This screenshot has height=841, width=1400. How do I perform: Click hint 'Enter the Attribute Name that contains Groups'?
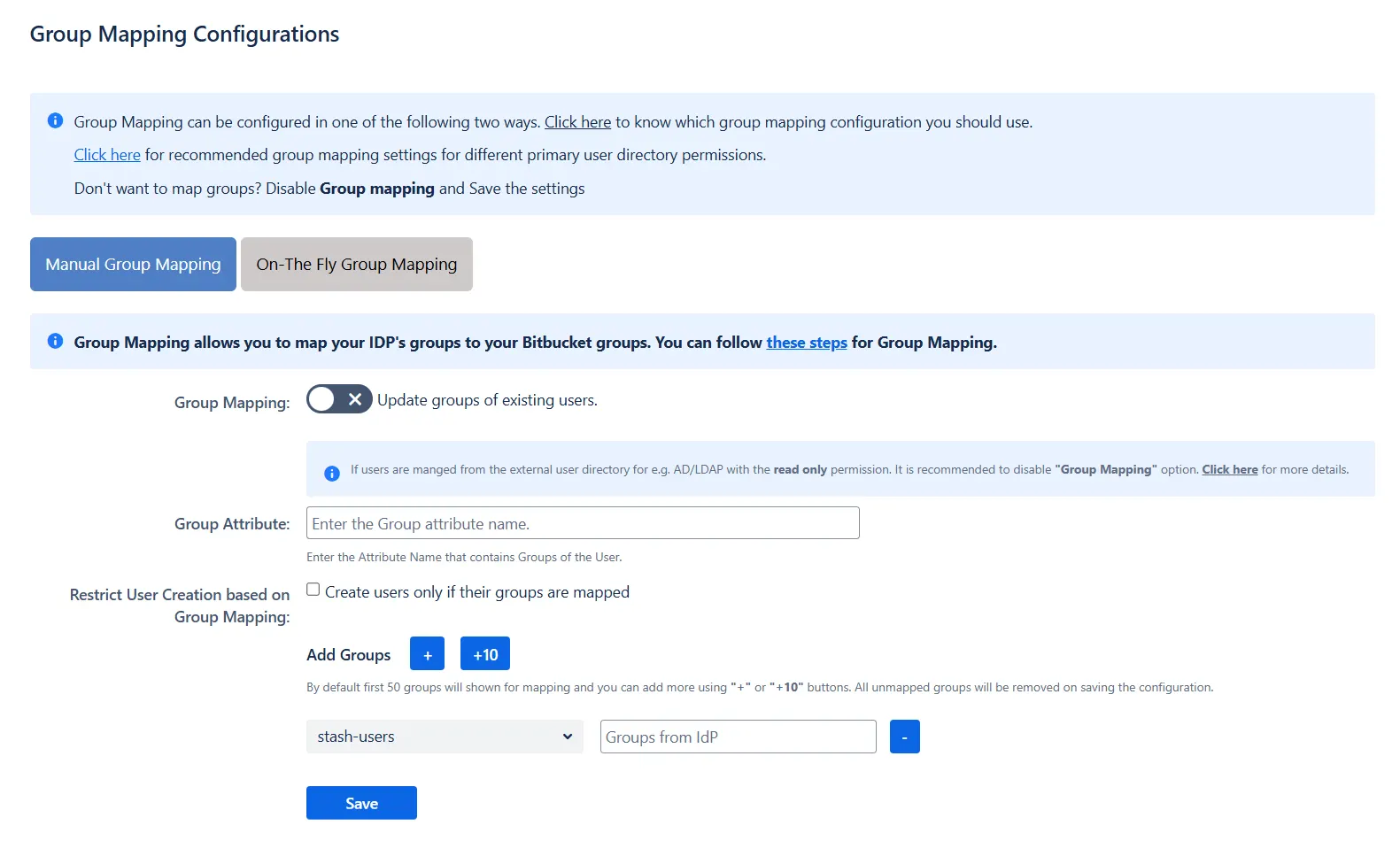click(x=464, y=557)
